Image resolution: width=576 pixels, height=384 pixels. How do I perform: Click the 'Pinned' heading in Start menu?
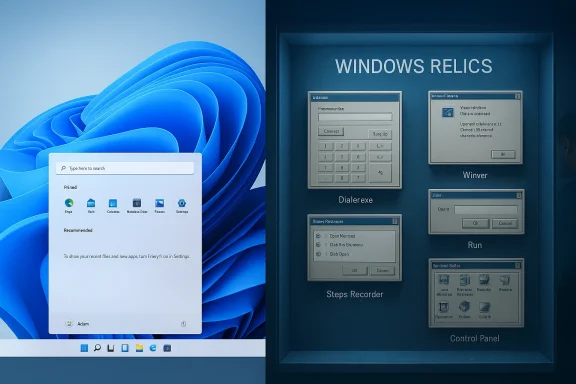(x=70, y=187)
